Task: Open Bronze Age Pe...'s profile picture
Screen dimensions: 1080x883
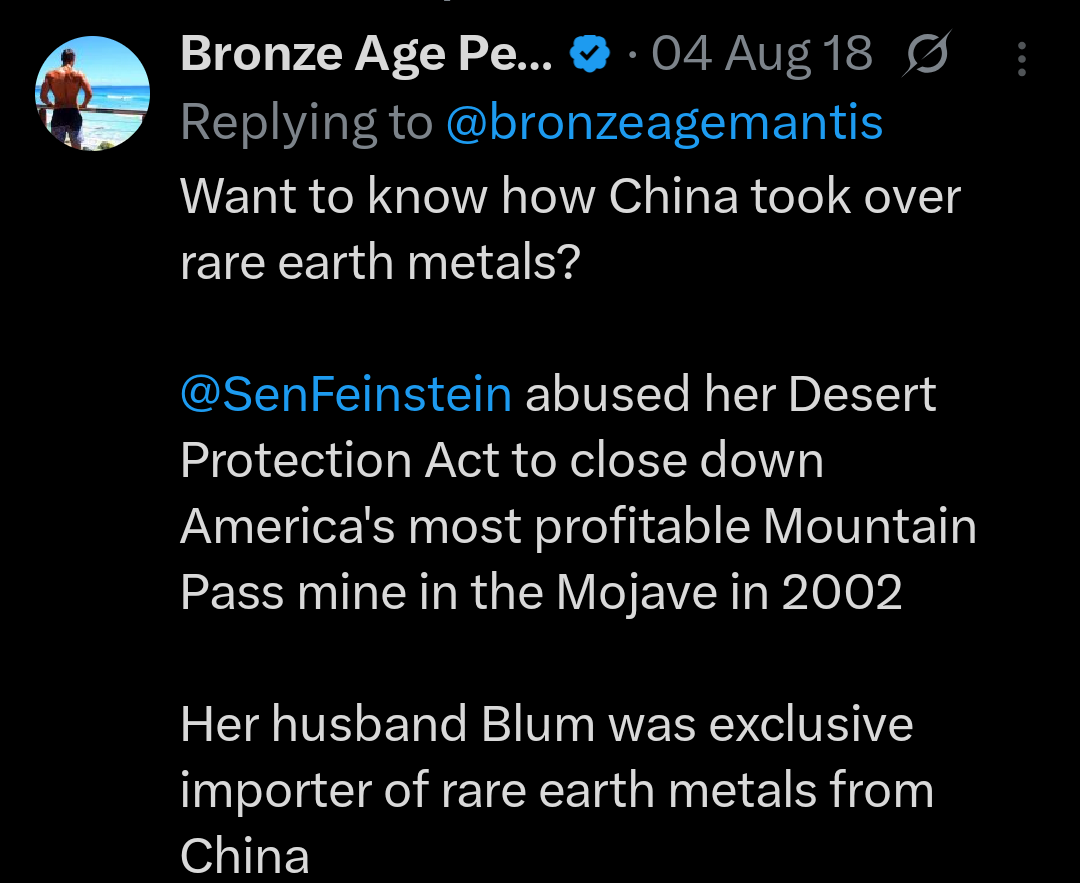Action: [x=91, y=90]
